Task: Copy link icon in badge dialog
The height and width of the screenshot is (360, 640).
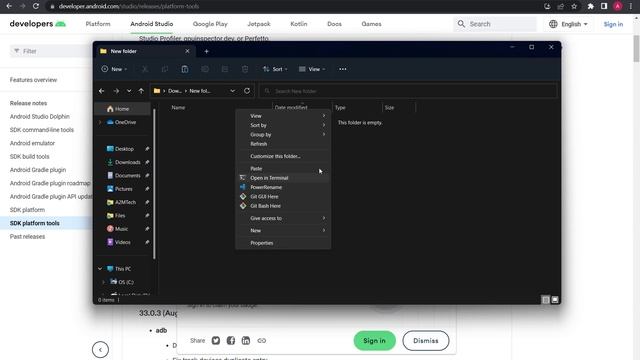Action: click(x=262, y=340)
